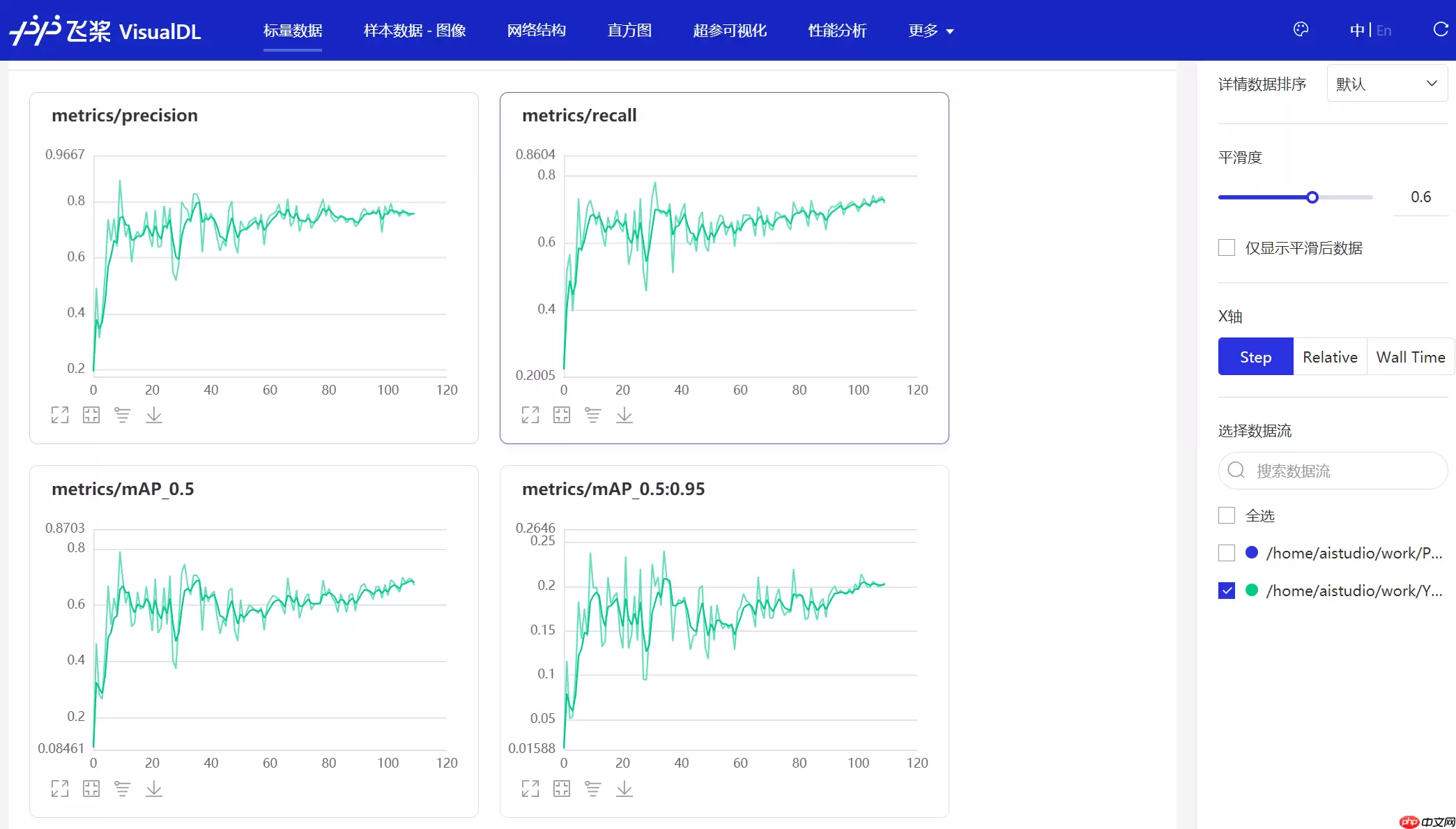Collapse the 默认 sorting dropdown chevron
The height and width of the screenshot is (829, 1456).
tap(1432, 83)
